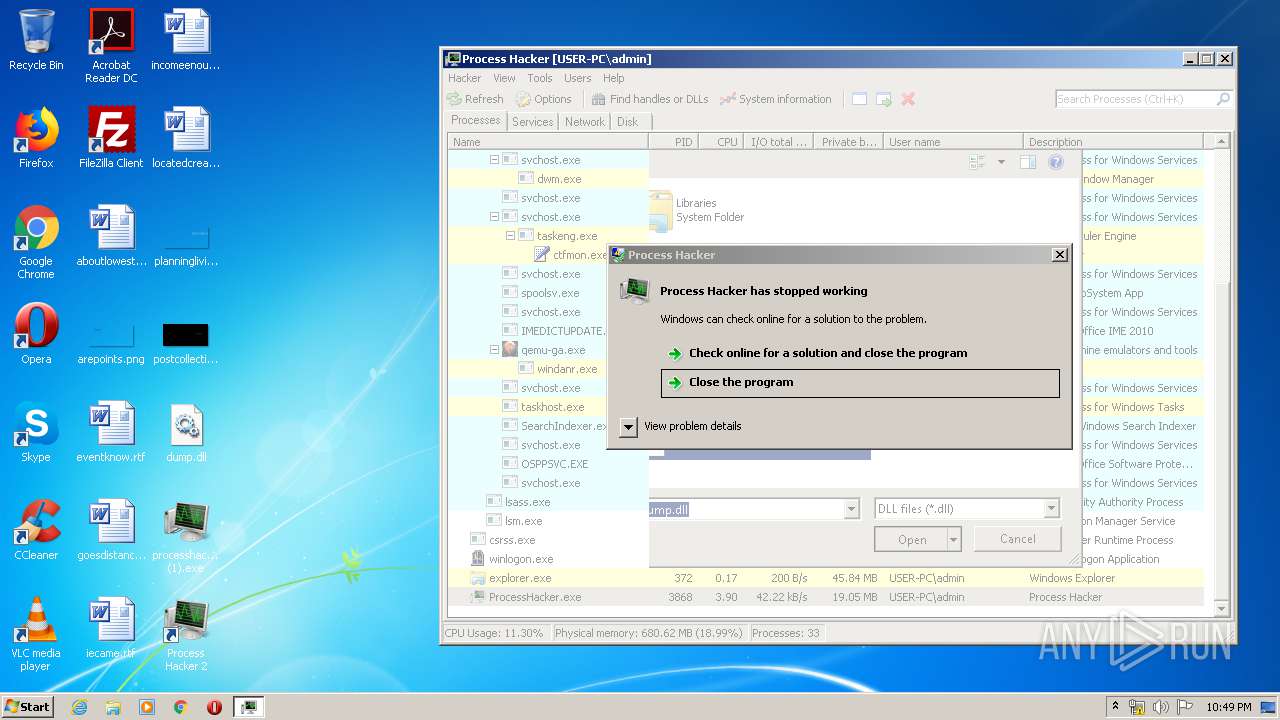1280x720 pixels.
Task: Click the find window toolbar icon
Action: click(860, 99)
